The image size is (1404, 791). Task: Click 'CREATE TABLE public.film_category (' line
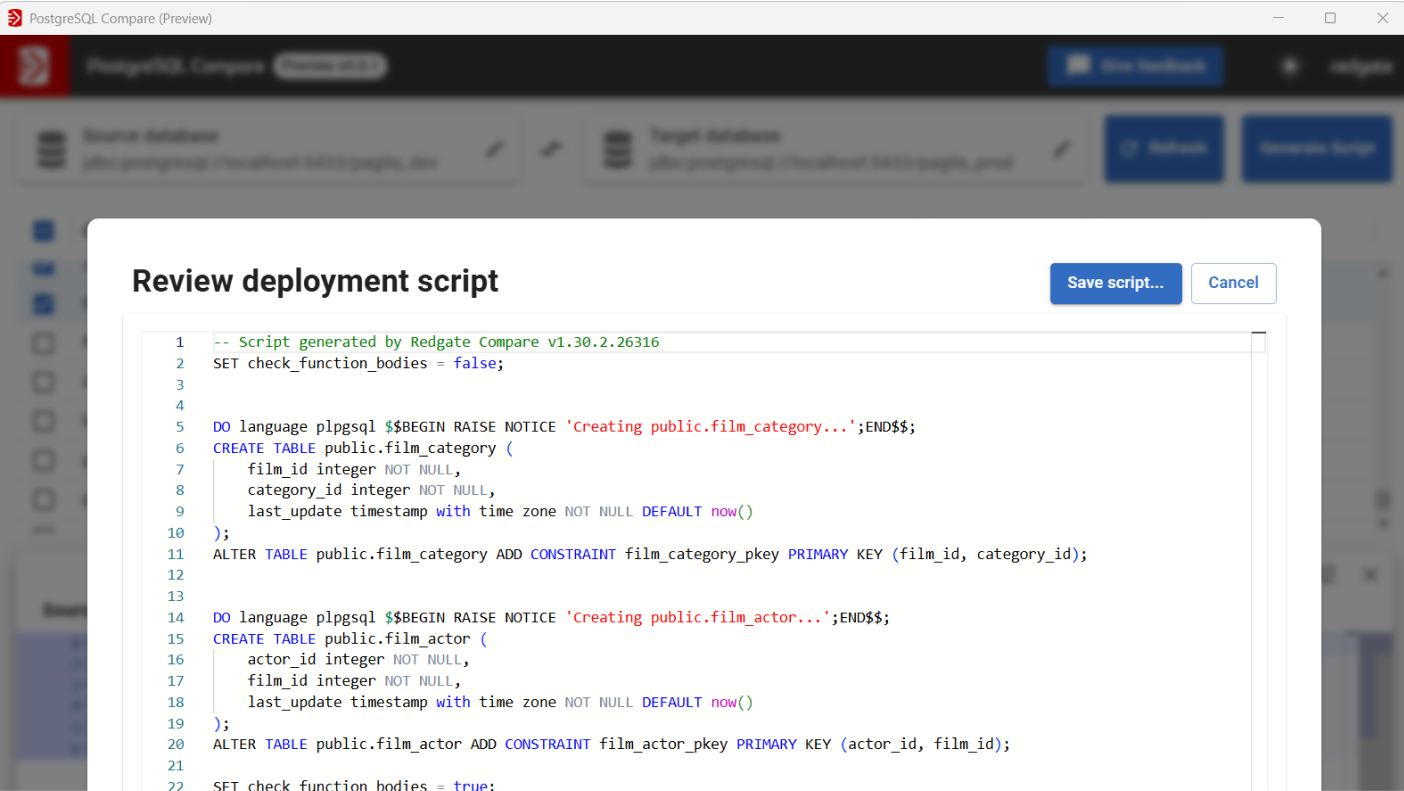pyautogui.click(x=363, y=448)
